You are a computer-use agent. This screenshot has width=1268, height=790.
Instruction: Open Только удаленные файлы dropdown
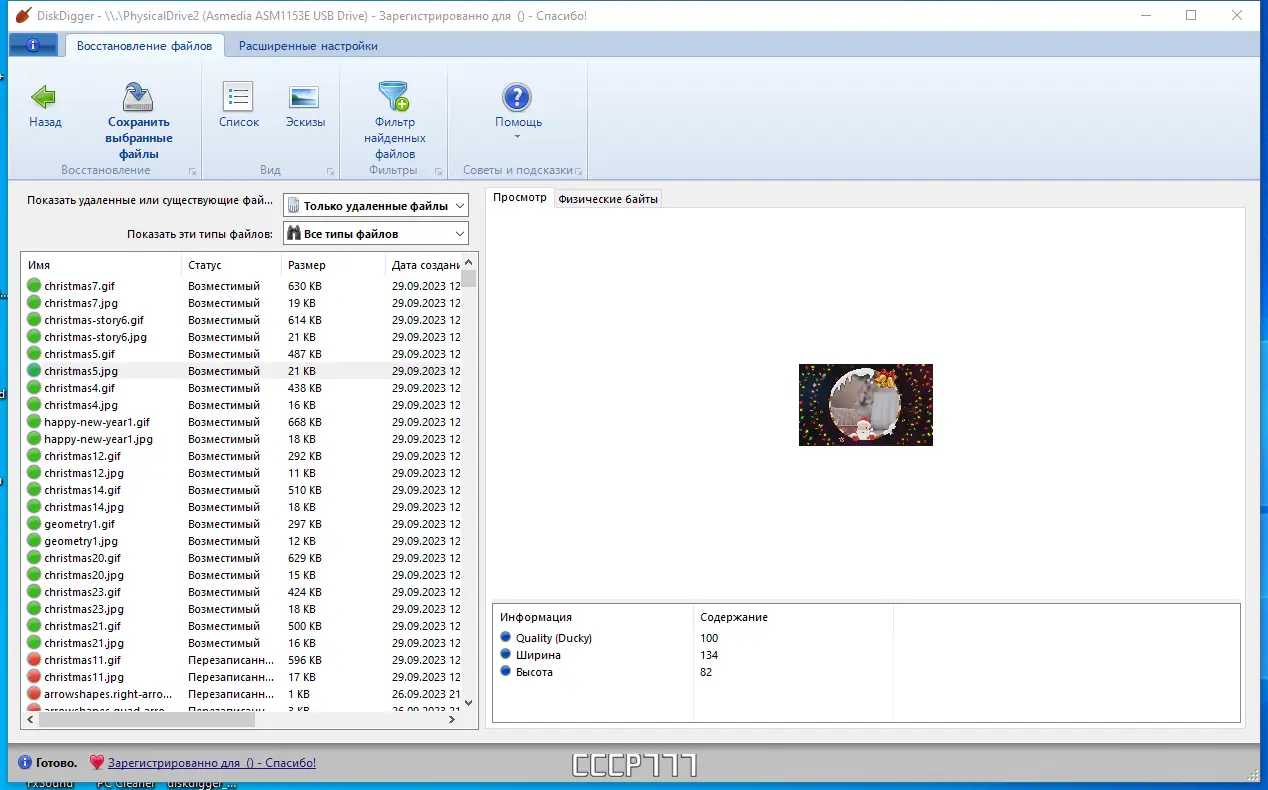click(376, 206)
